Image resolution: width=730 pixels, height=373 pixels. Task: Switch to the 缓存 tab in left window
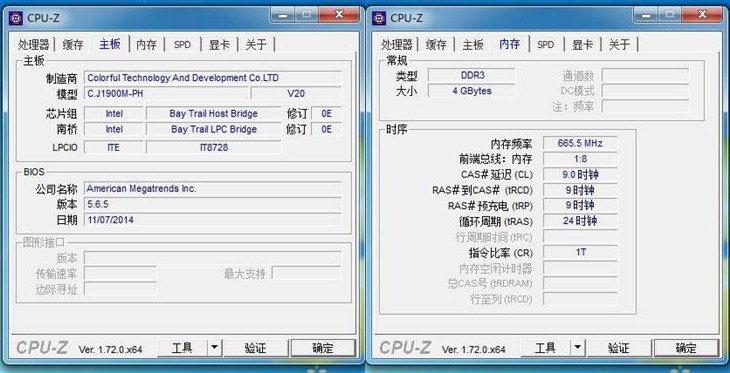pos(73,45)
